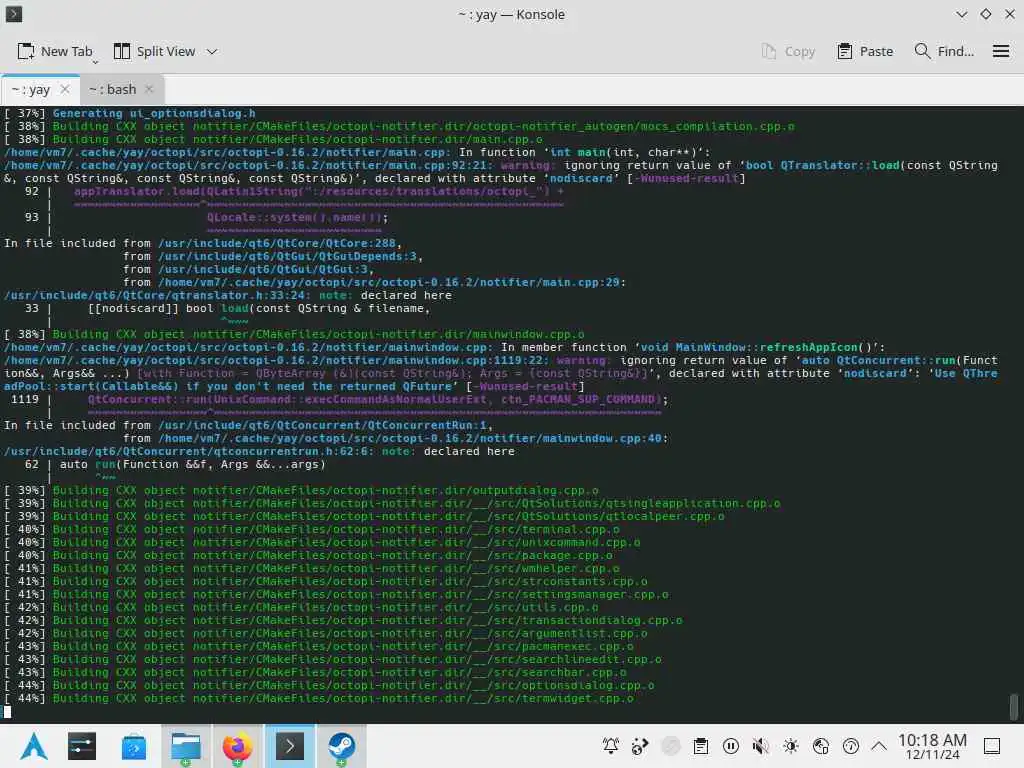Open System Settings from the taskbar
Image resolution: width=1024 pixels, height=768 pixels.
[x=82, y=746]
